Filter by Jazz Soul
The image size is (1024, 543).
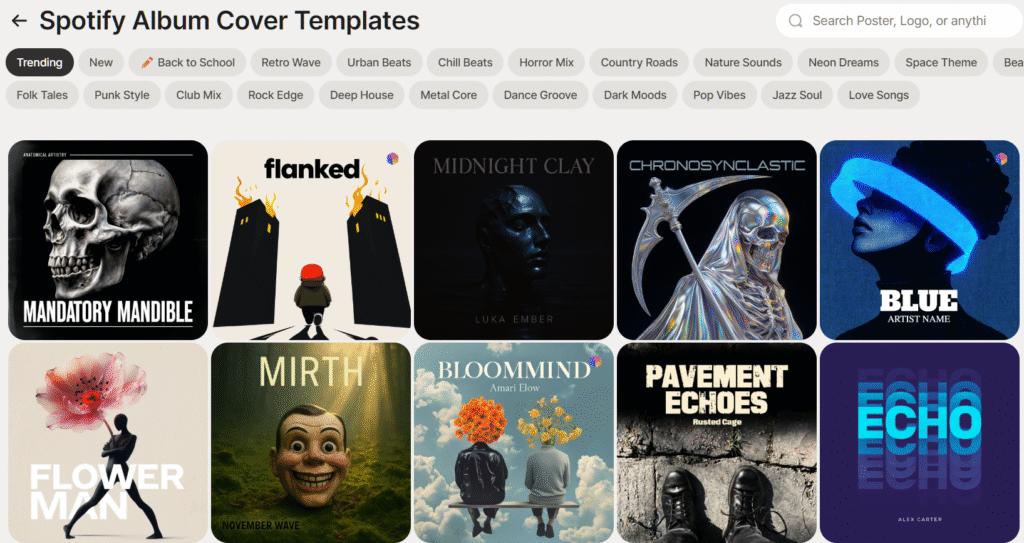[x=797, y=95]
